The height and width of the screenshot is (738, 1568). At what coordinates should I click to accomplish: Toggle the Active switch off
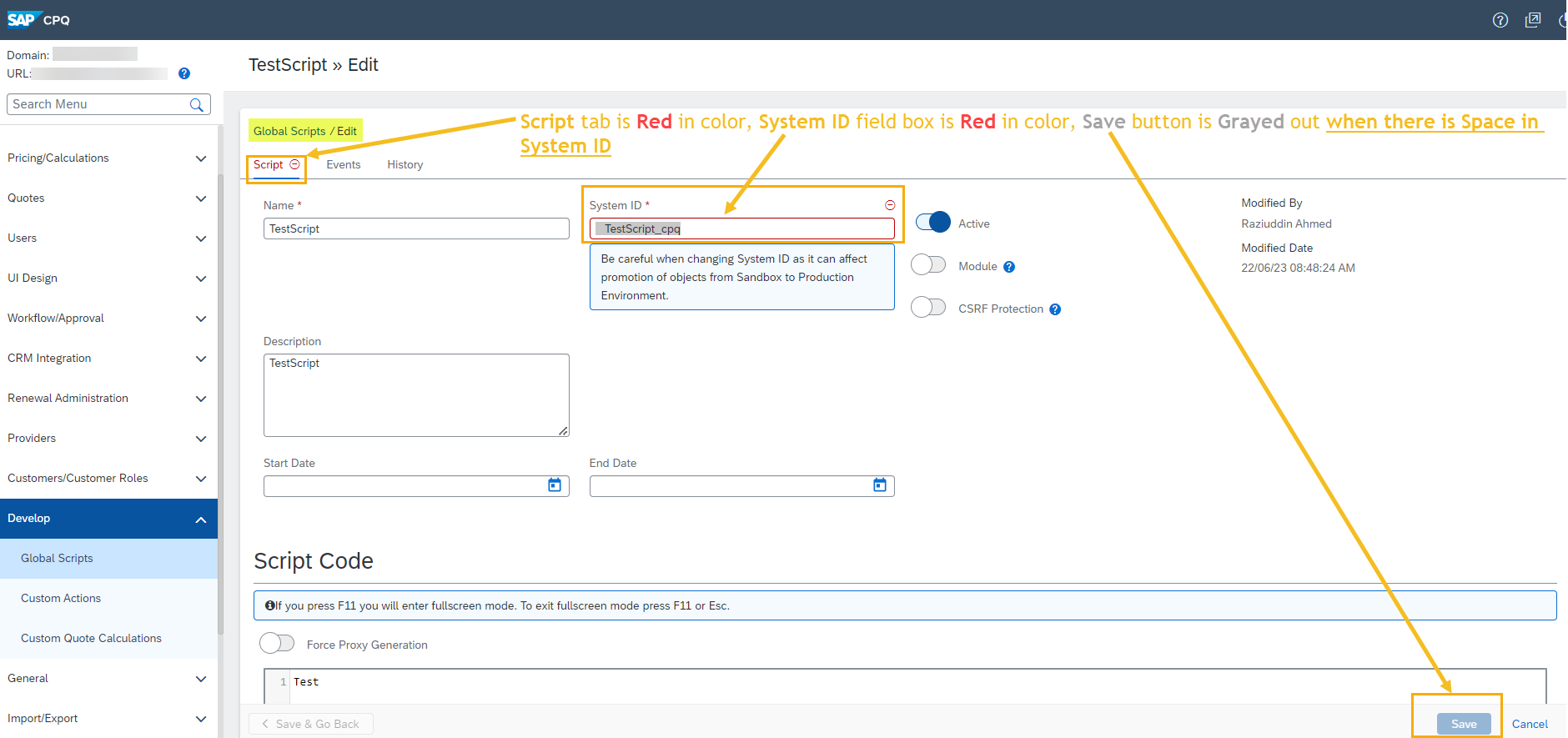pos(932,222)
